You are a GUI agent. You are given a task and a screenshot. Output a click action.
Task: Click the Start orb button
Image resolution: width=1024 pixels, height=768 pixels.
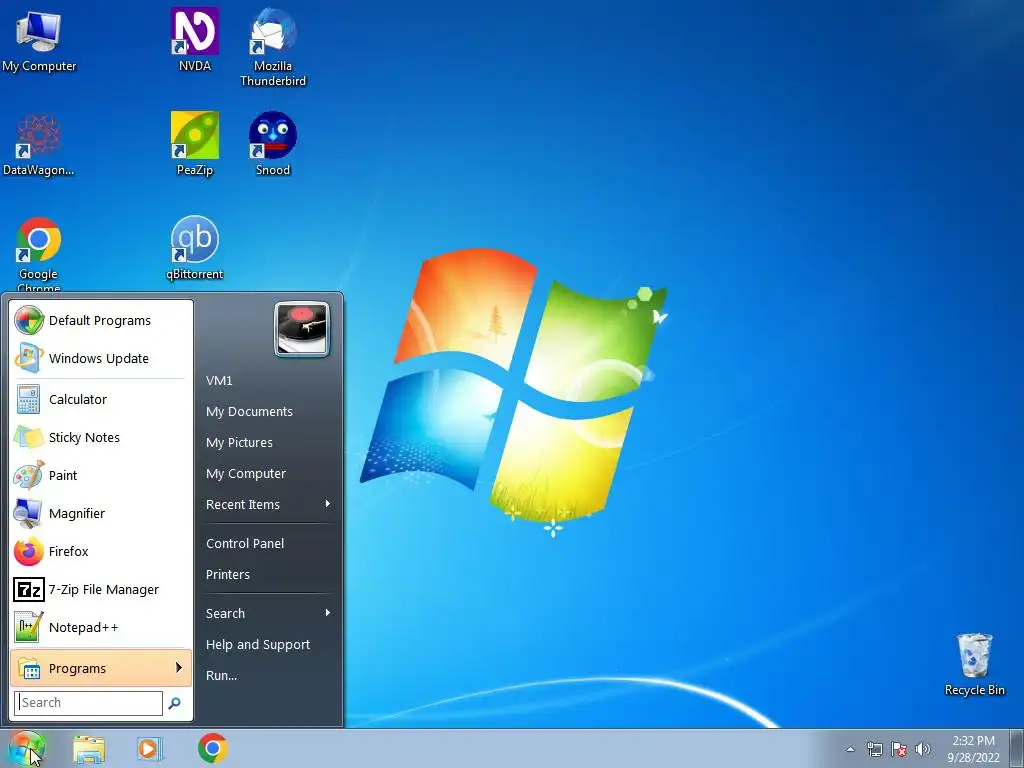click(x=27, y=748)
